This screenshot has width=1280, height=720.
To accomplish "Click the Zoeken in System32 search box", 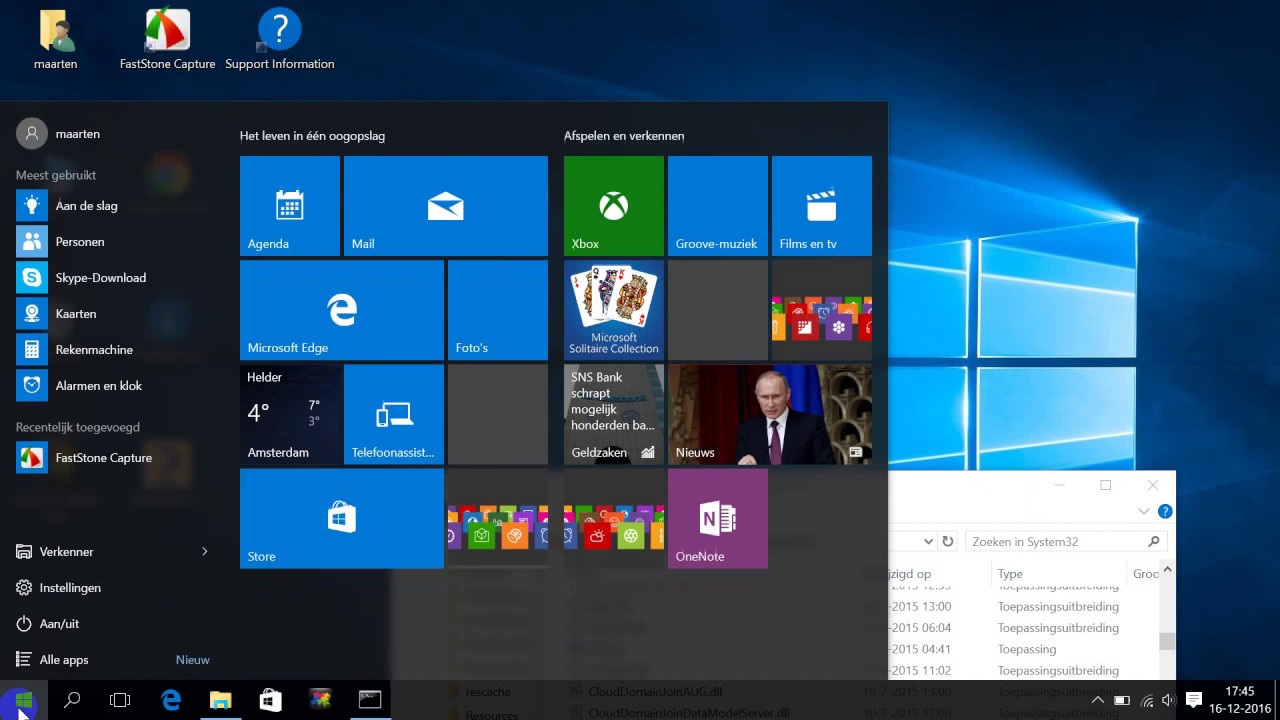I will coord(1065,542).
